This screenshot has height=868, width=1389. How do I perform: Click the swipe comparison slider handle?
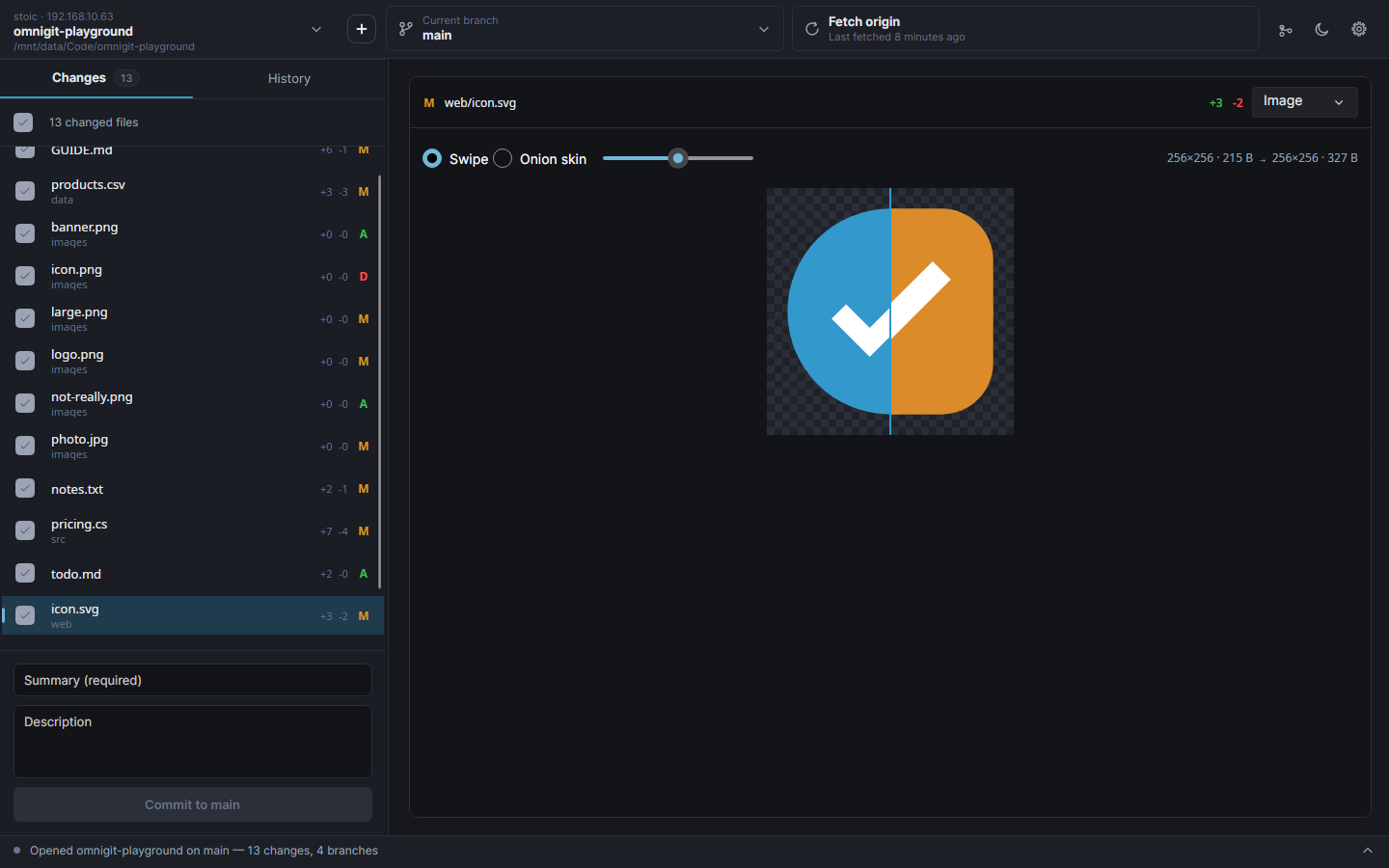[678, 158]
